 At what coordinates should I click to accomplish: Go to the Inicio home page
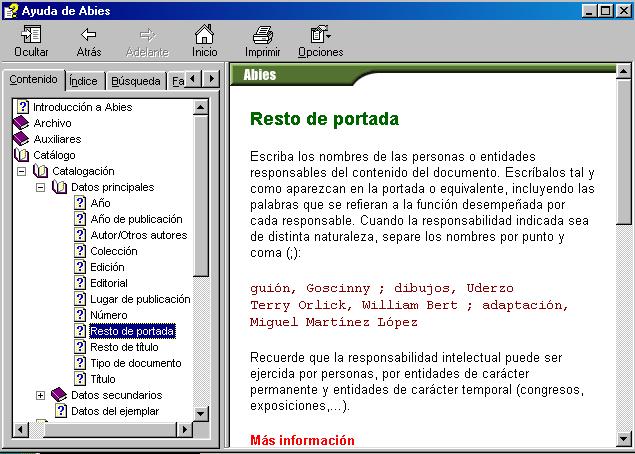[205, 40]
